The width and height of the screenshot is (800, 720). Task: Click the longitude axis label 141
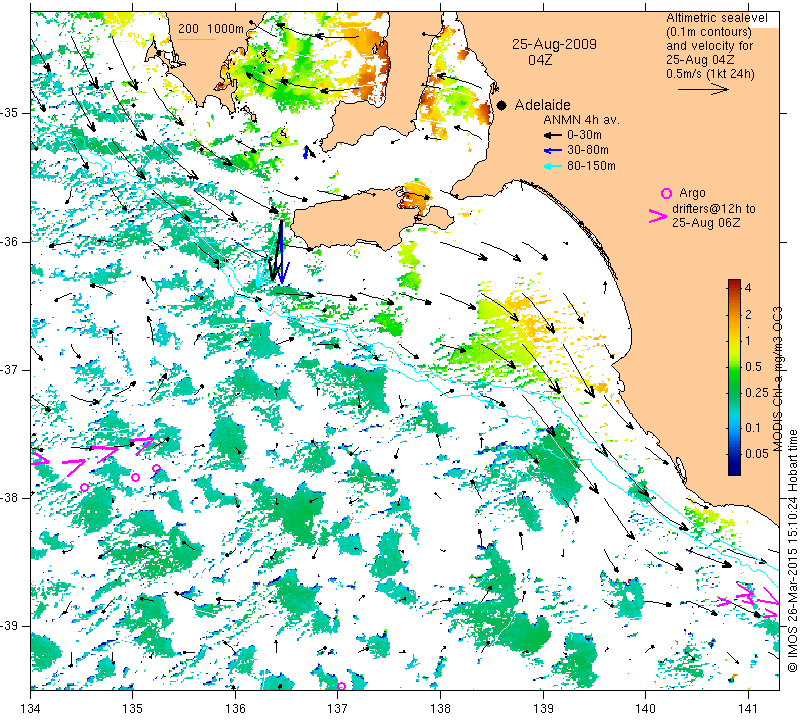coord(748,709)
